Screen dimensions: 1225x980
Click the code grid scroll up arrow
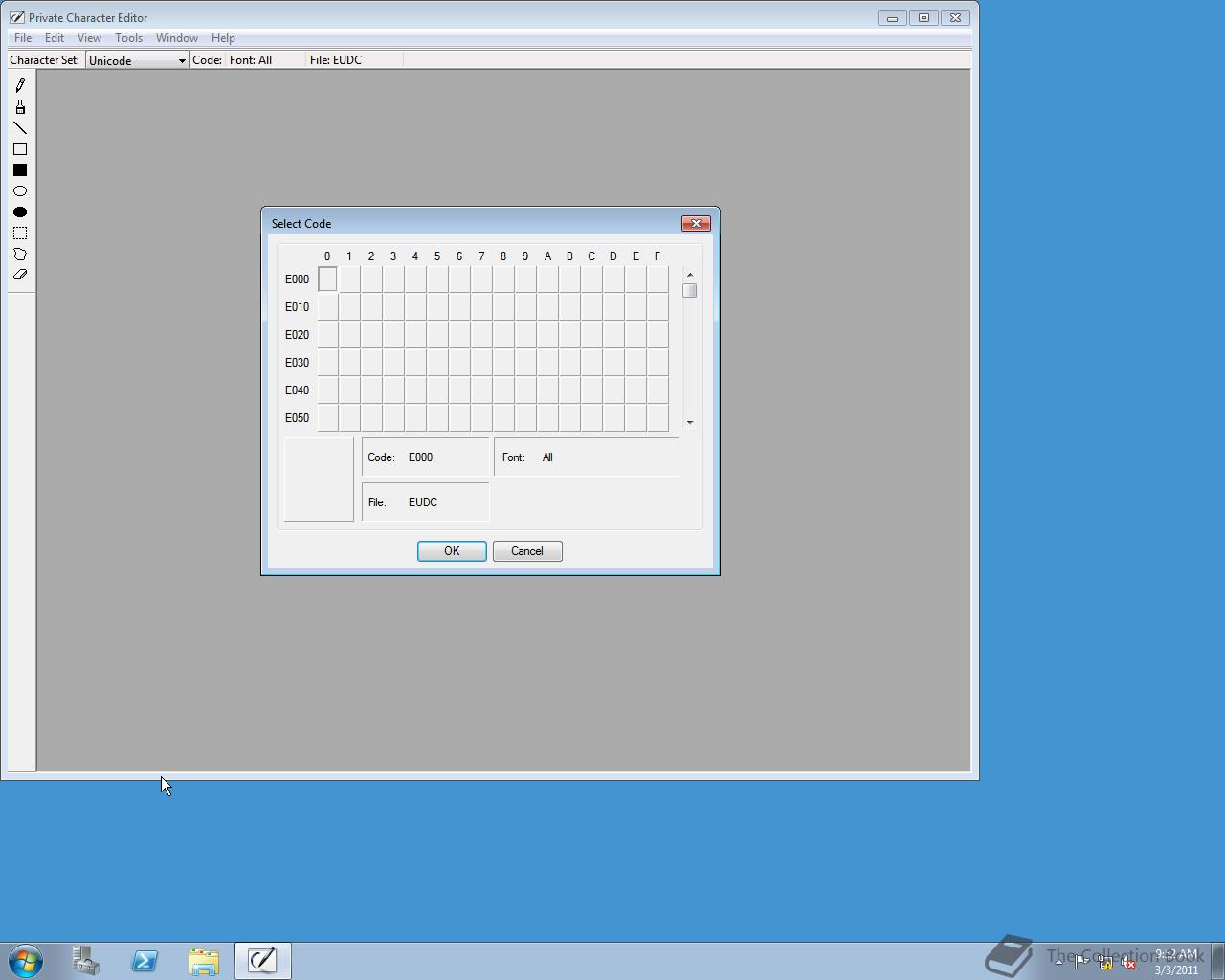click(690, 275)
